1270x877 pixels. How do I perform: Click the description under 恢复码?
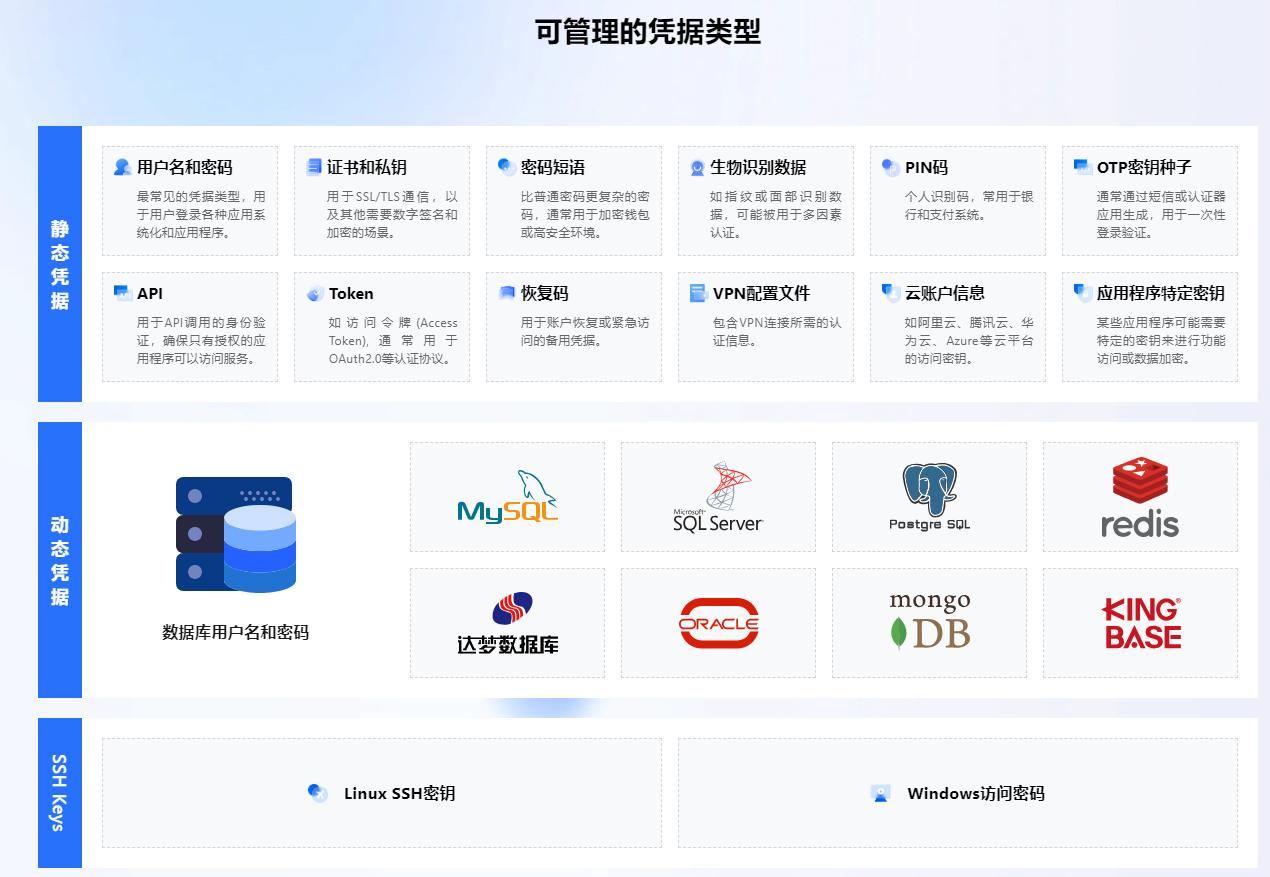(585, 331)
